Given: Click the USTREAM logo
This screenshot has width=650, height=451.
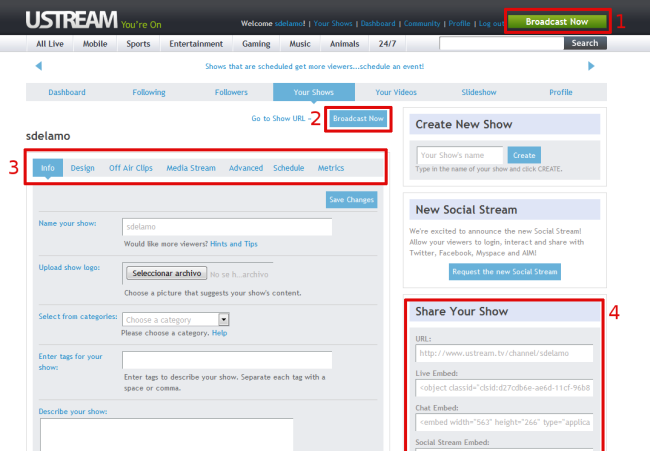Looking at the screenshot, I should (72, 19).
